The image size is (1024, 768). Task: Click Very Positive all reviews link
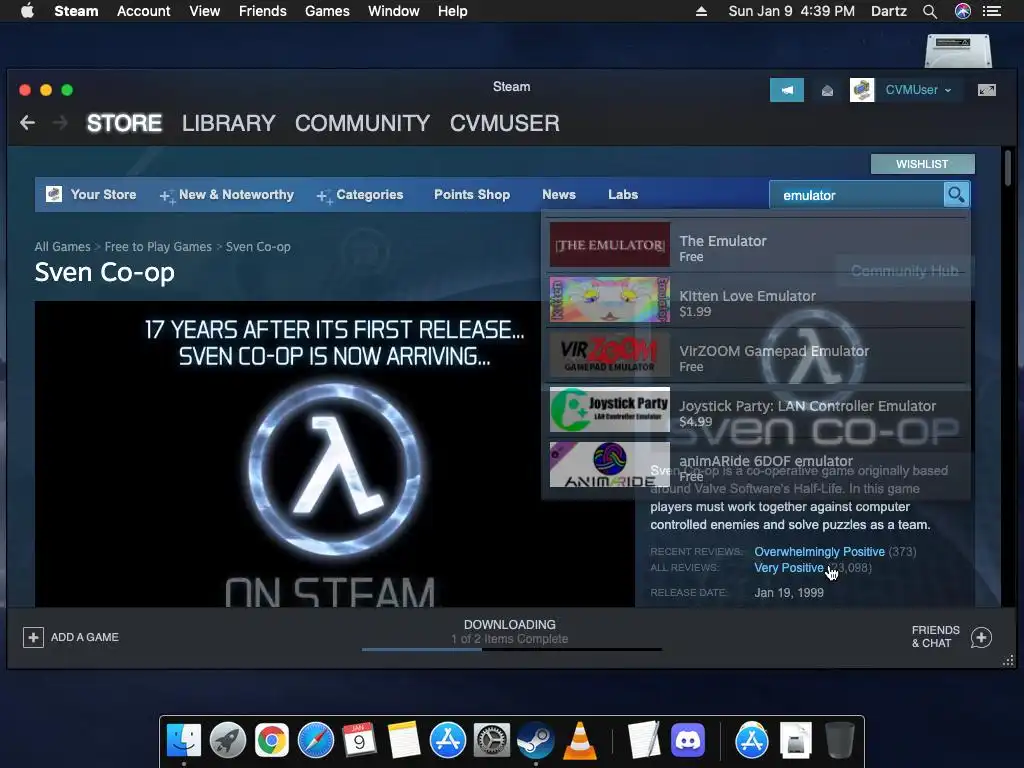[789, 568]
